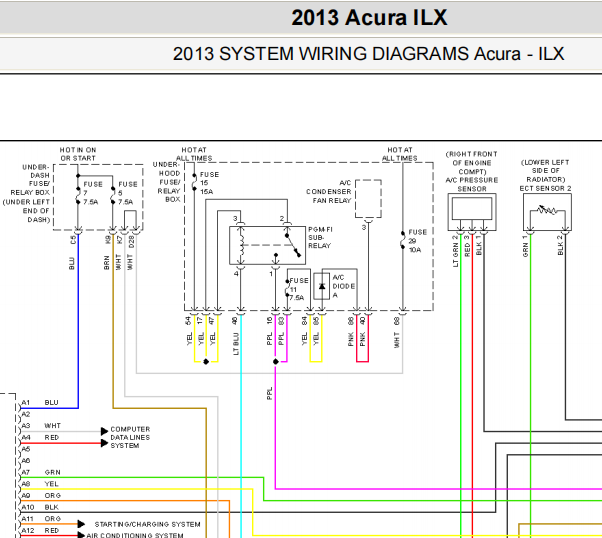Select the 'A10 BLK' pin row
The width and height of the screenshot is (602, 538).
pyautogui.click(x=40, y=507)
